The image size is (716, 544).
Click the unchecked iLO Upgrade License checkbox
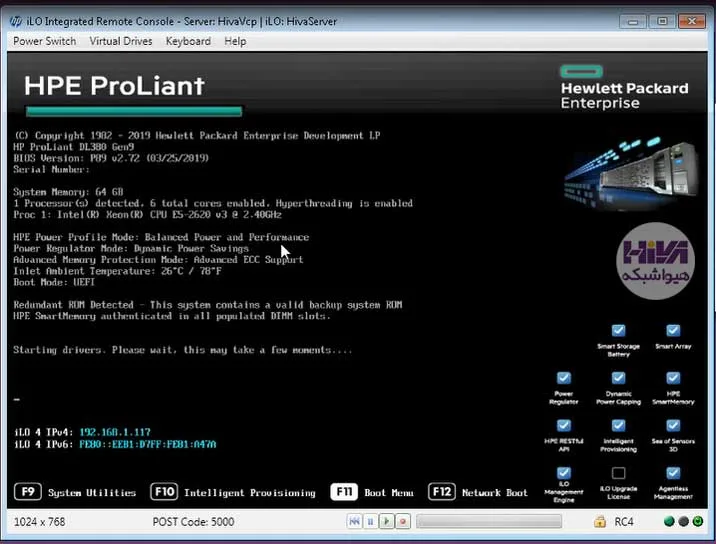(x=618, y=473)
